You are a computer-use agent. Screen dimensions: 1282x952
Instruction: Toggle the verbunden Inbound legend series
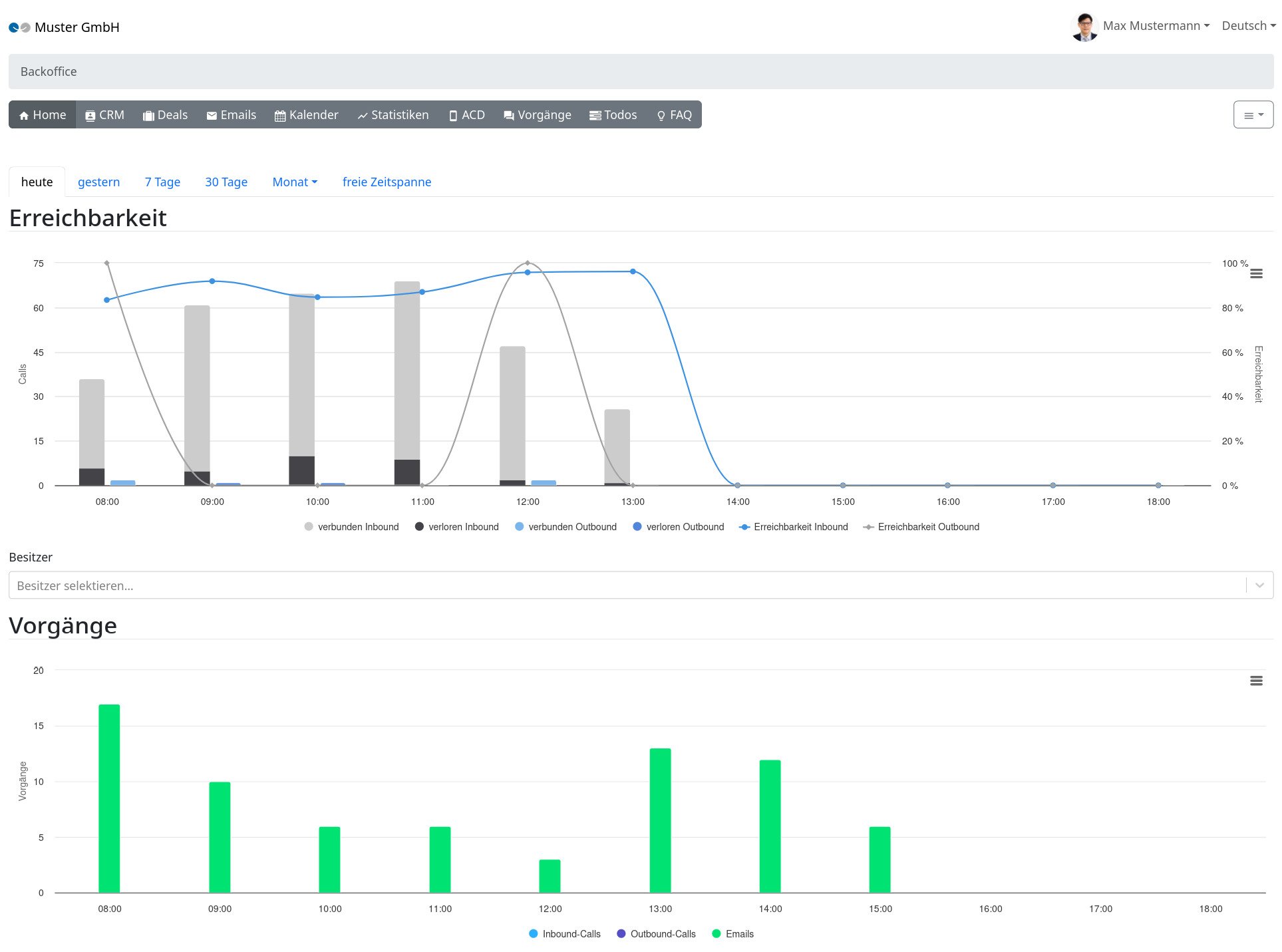(x=351, y=527)
